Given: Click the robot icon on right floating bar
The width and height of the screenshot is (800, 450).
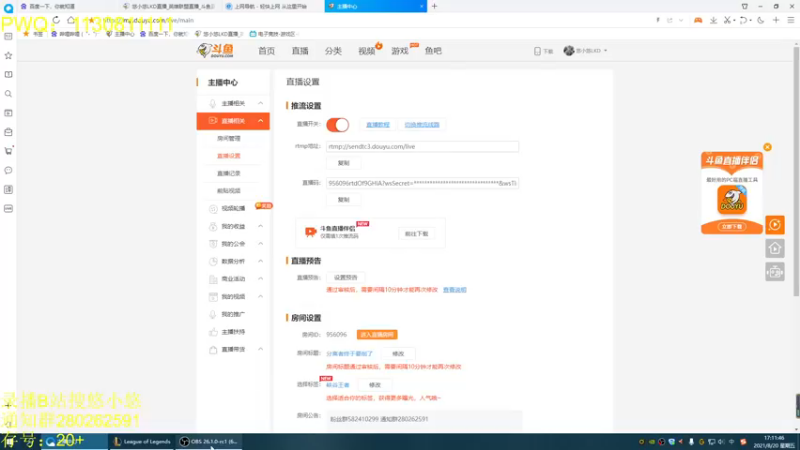Looking at the screenshot, I should (x=774, y=272).
